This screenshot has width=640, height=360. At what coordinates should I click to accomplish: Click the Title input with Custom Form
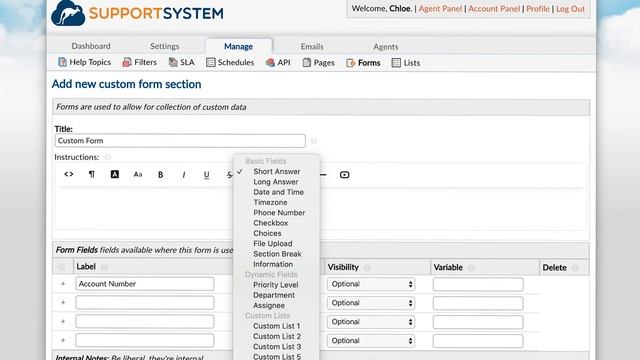click(180, 141)
